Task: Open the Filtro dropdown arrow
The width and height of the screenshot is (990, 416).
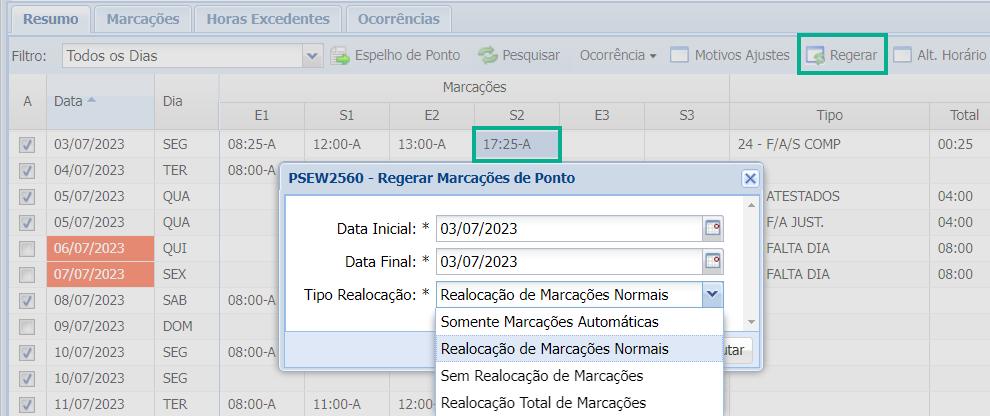Action: pyautogui.click(x=312, y=56)
